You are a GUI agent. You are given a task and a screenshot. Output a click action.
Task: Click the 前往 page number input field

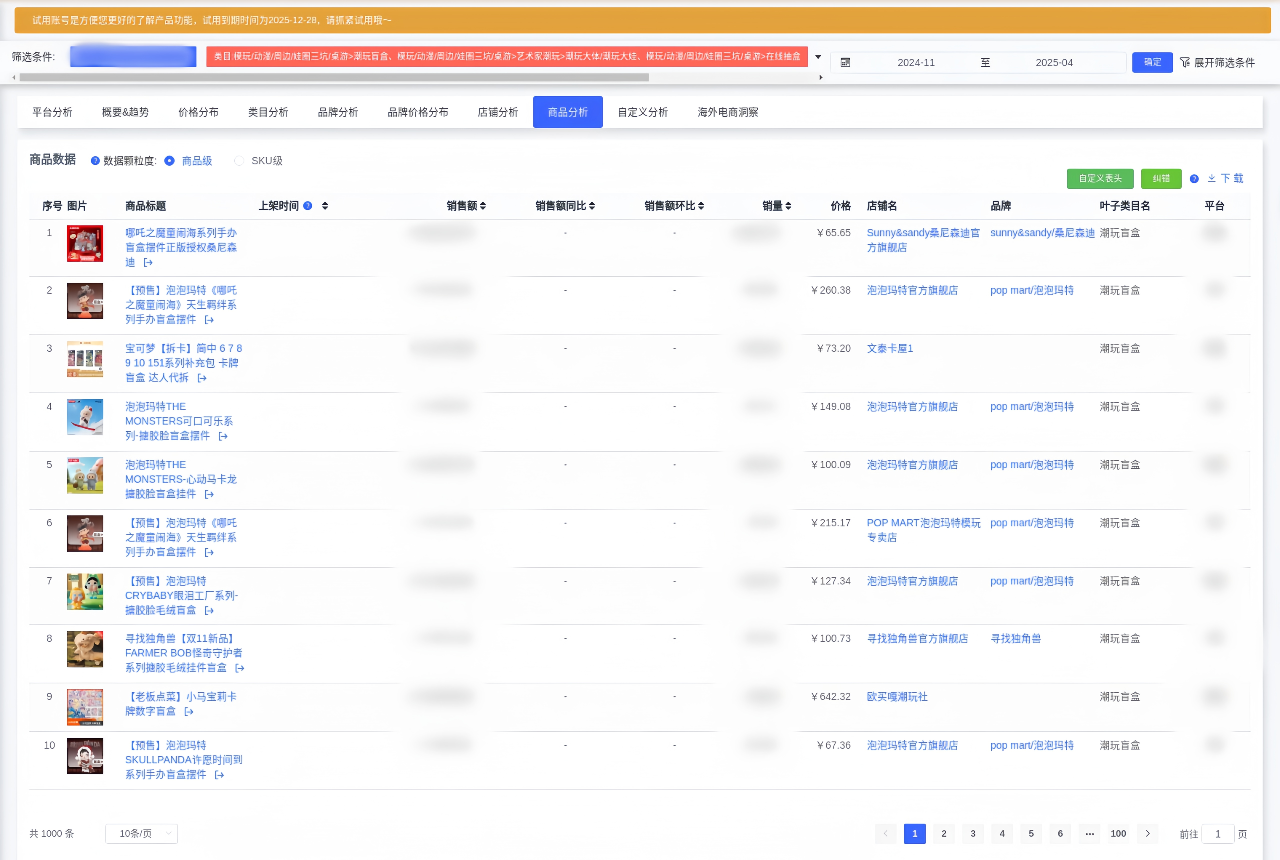pyautogui.click(x=1217, y=834)
